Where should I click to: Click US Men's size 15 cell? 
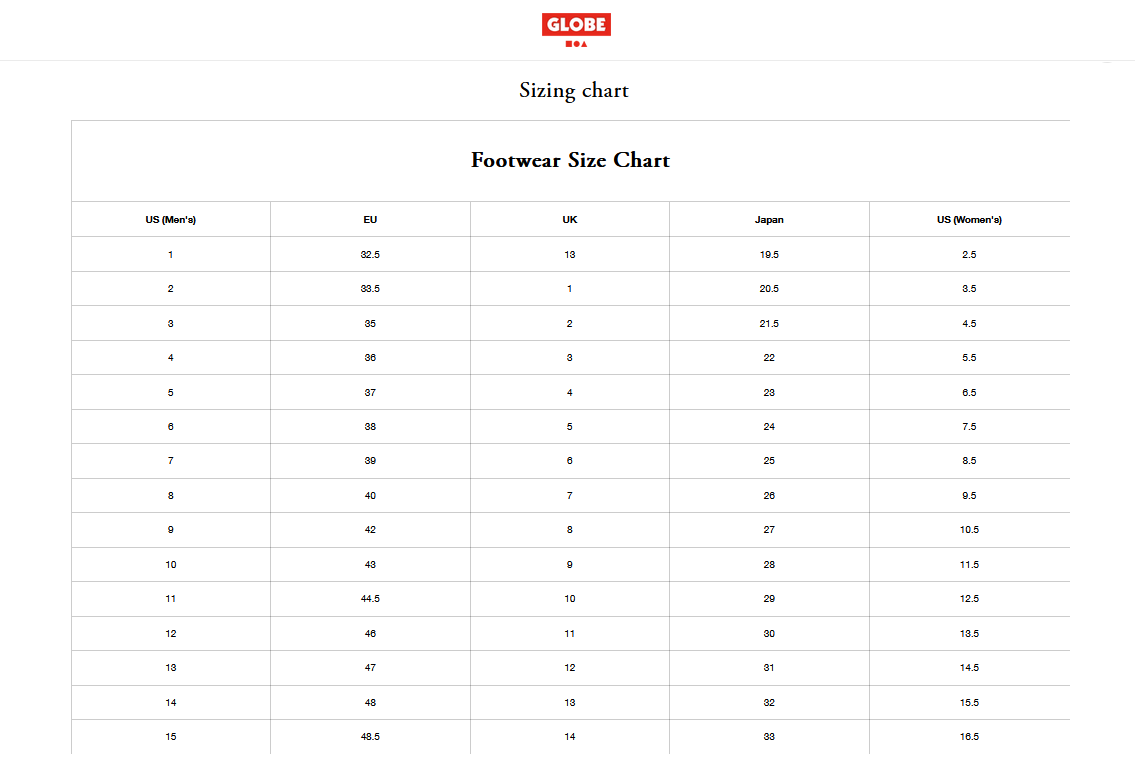click(171, 737)
